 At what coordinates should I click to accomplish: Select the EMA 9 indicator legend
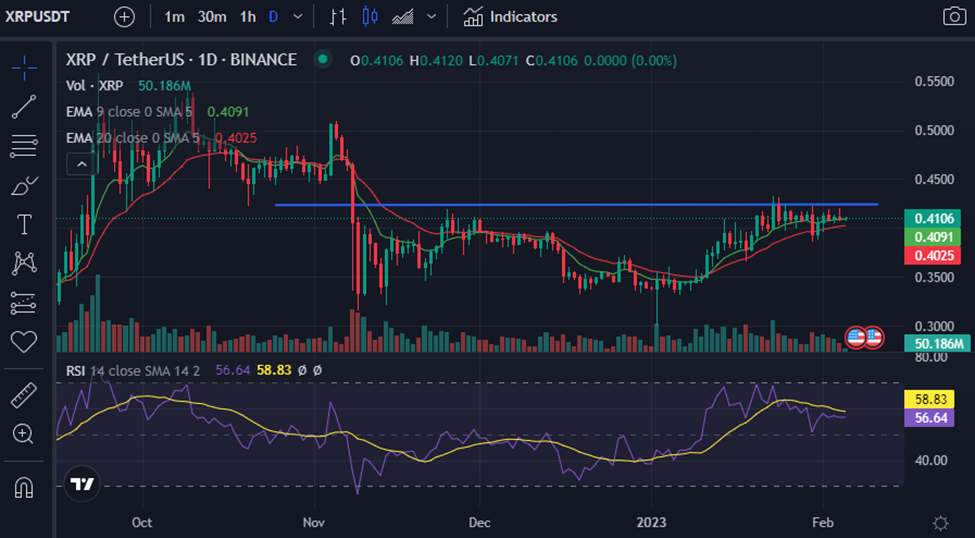(129, 112)
